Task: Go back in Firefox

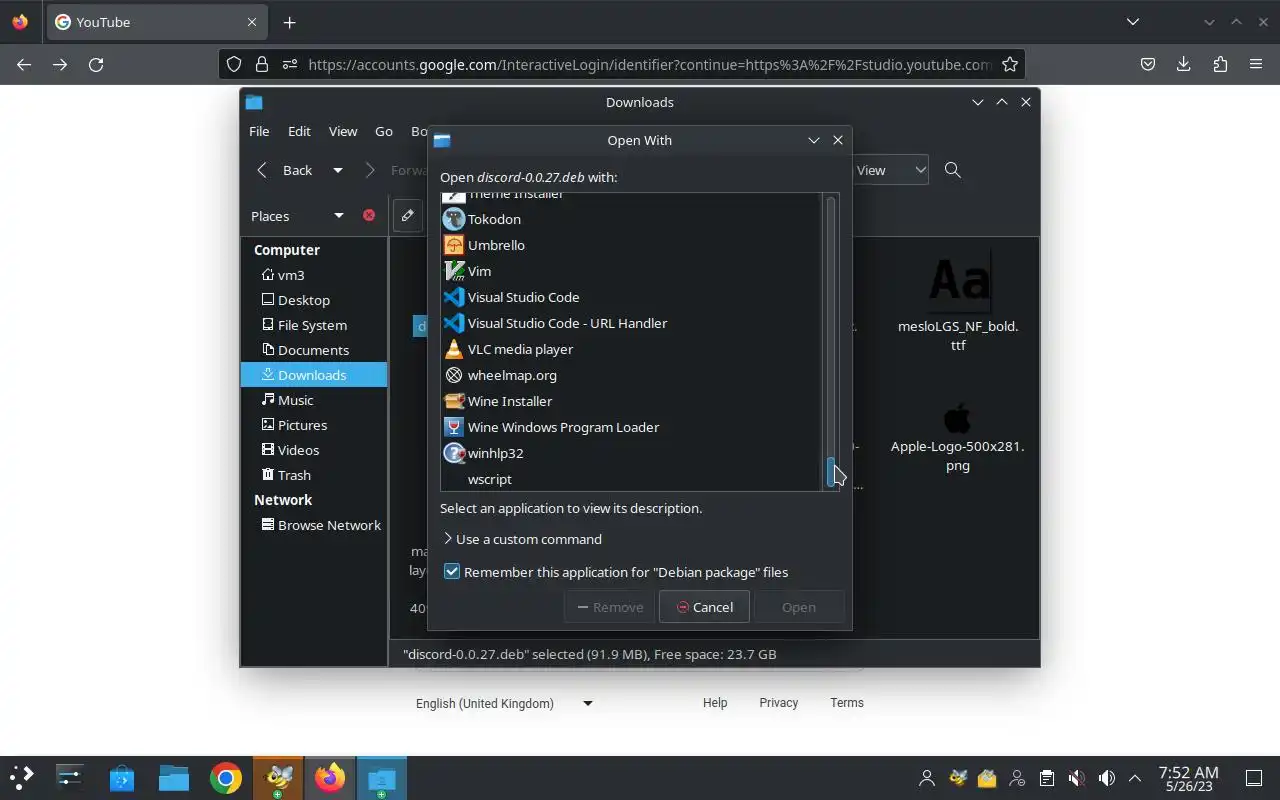Action: pyautogui.click(x=24, y=64)
